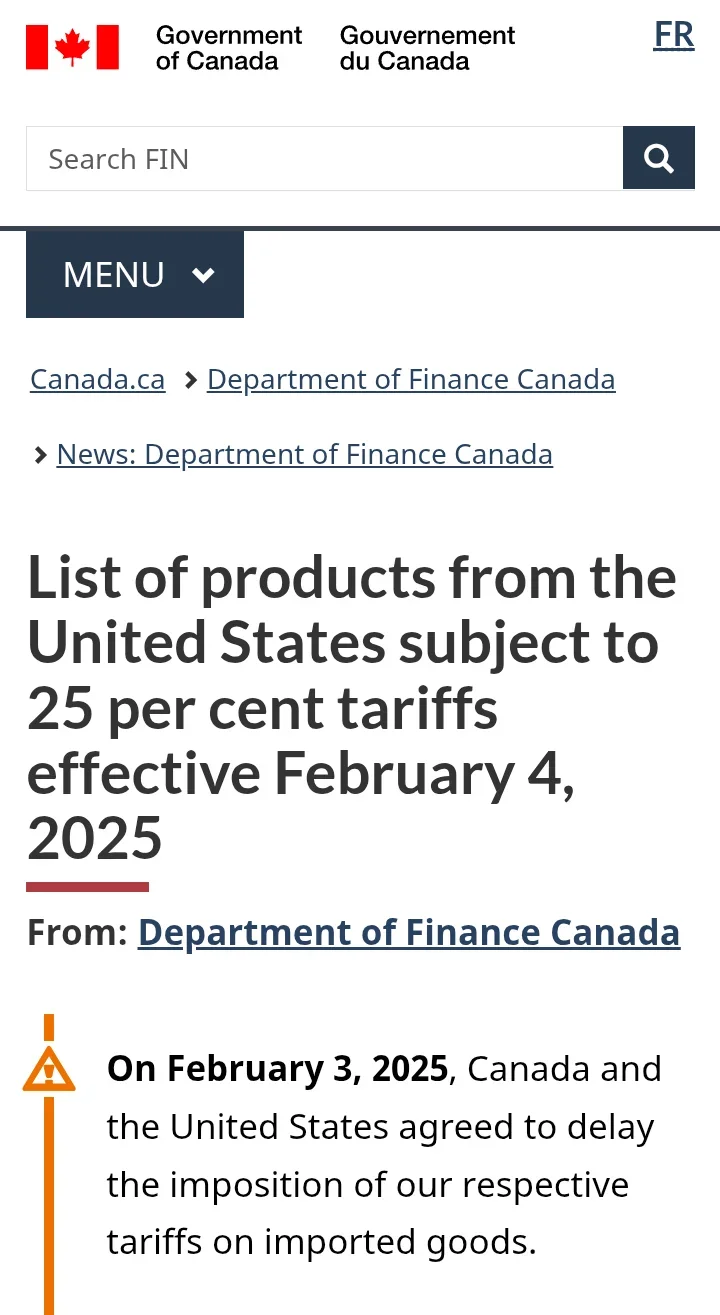Follow the From: Department of Finance Canada link

pos(408,932)
